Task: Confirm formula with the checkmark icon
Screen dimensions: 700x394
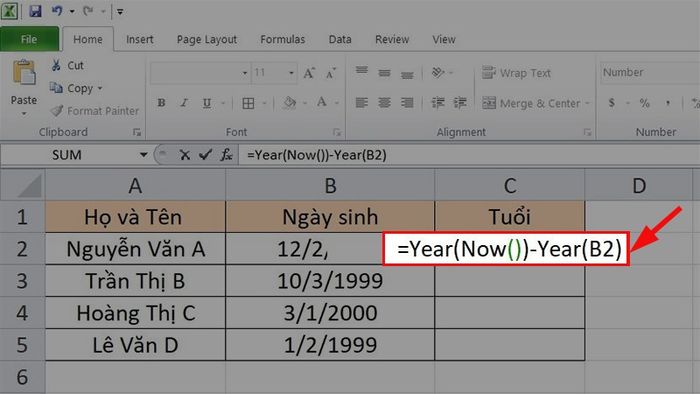Action: [205, 155]
